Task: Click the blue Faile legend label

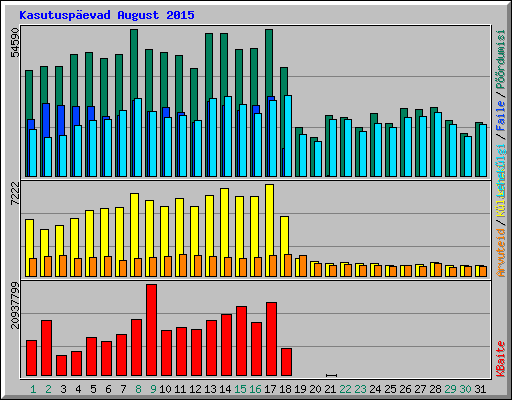Action: click(x=501, y=115)
